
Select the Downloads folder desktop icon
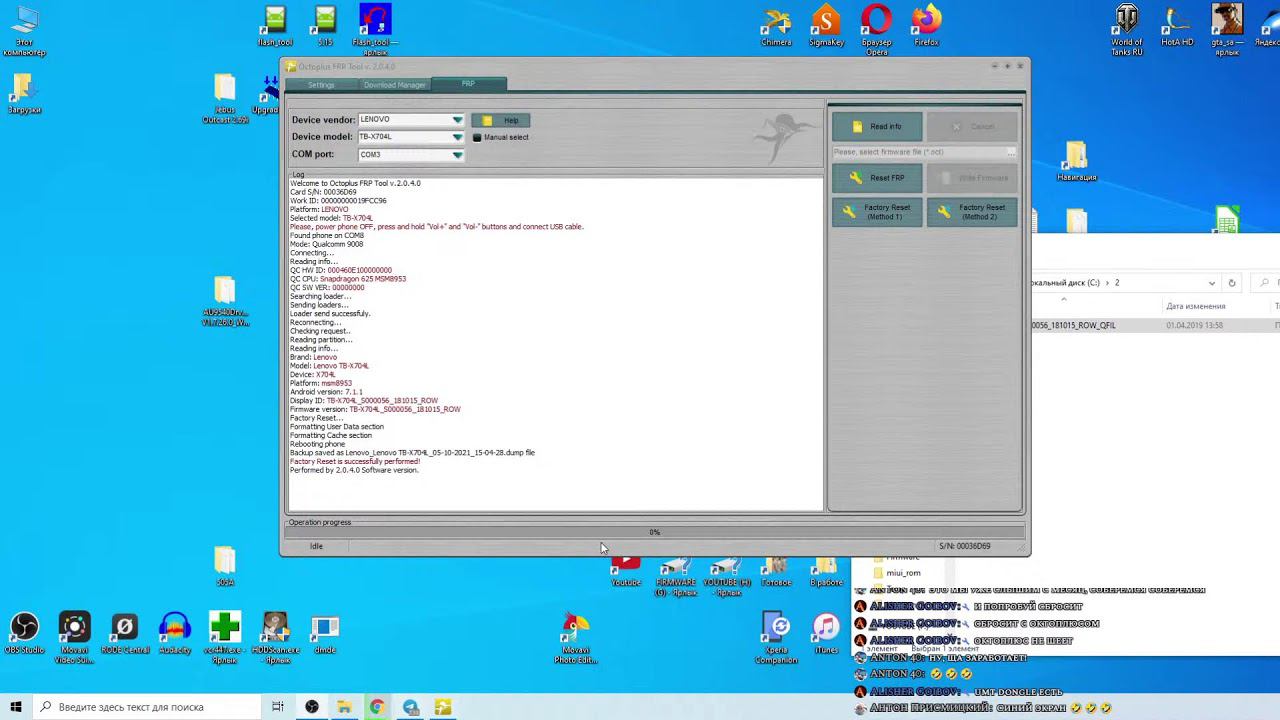(x=24, y=93)
